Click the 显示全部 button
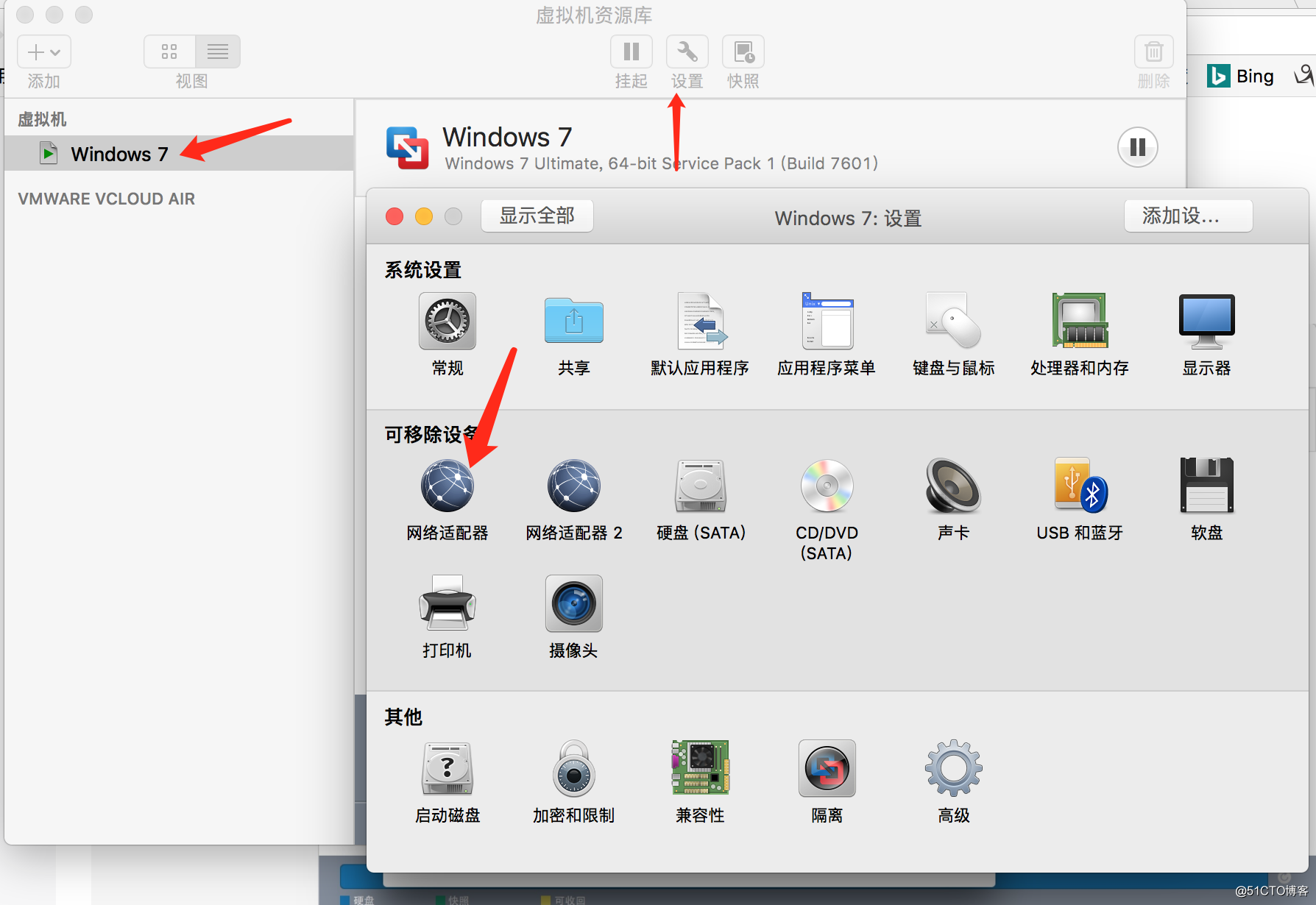The image size is (1316, 905). (537, 216)
